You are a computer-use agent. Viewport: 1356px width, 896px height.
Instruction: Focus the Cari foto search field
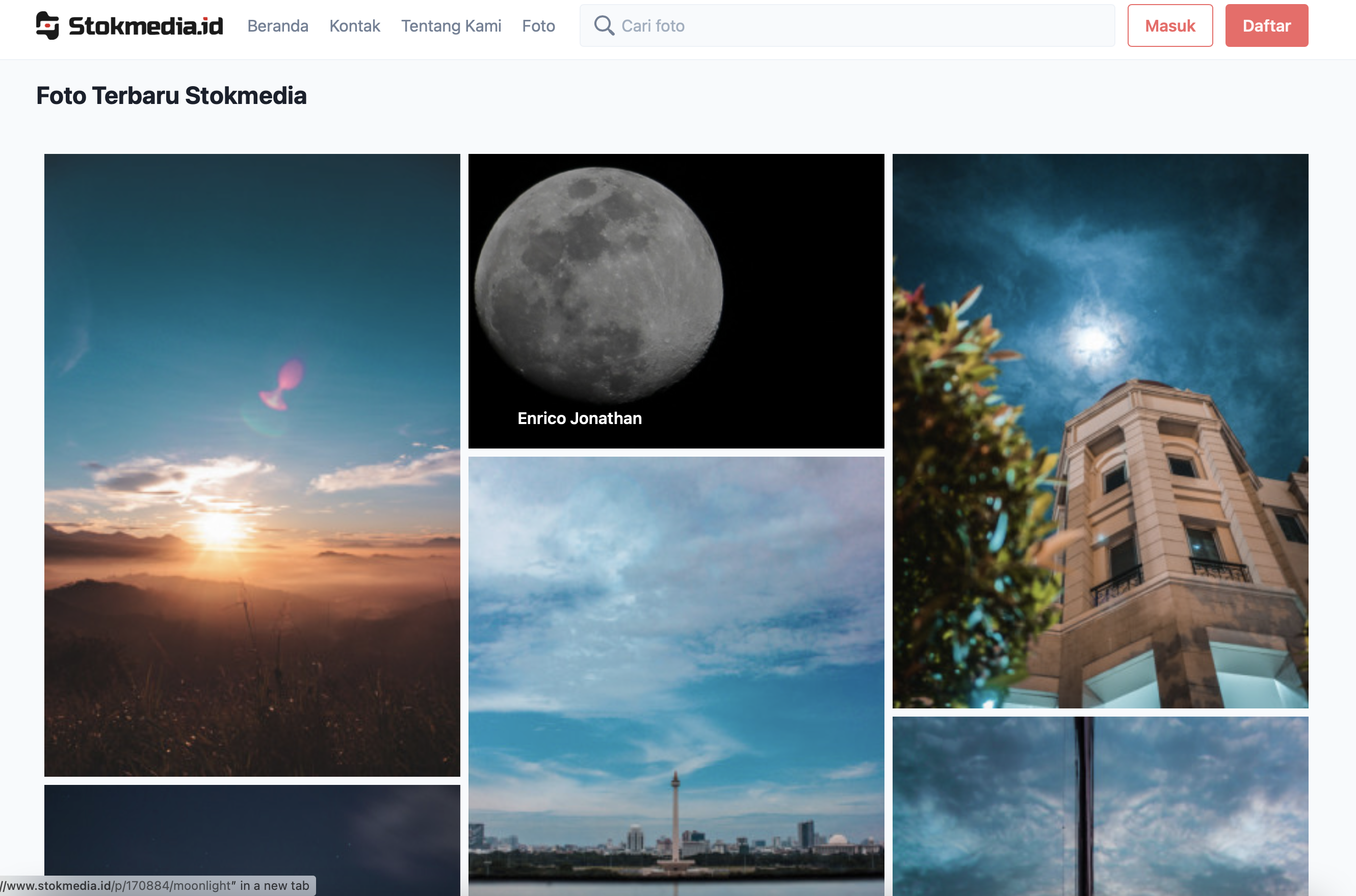tap(847, 25)
